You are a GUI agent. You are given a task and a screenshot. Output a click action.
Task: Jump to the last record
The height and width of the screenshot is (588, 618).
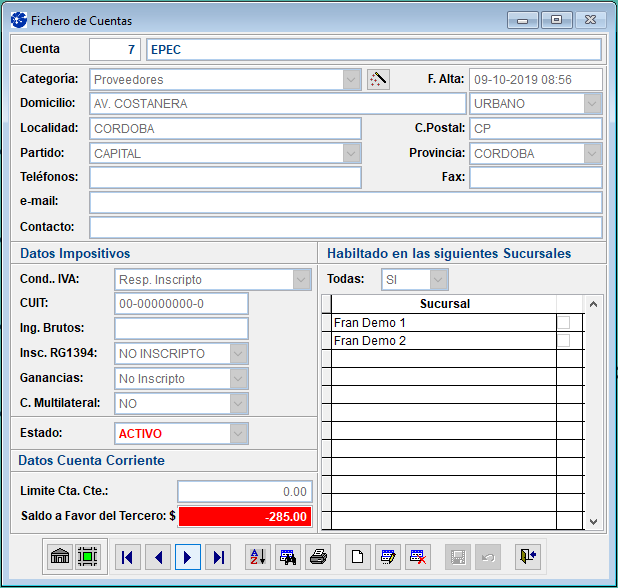(x=219, y=557)
